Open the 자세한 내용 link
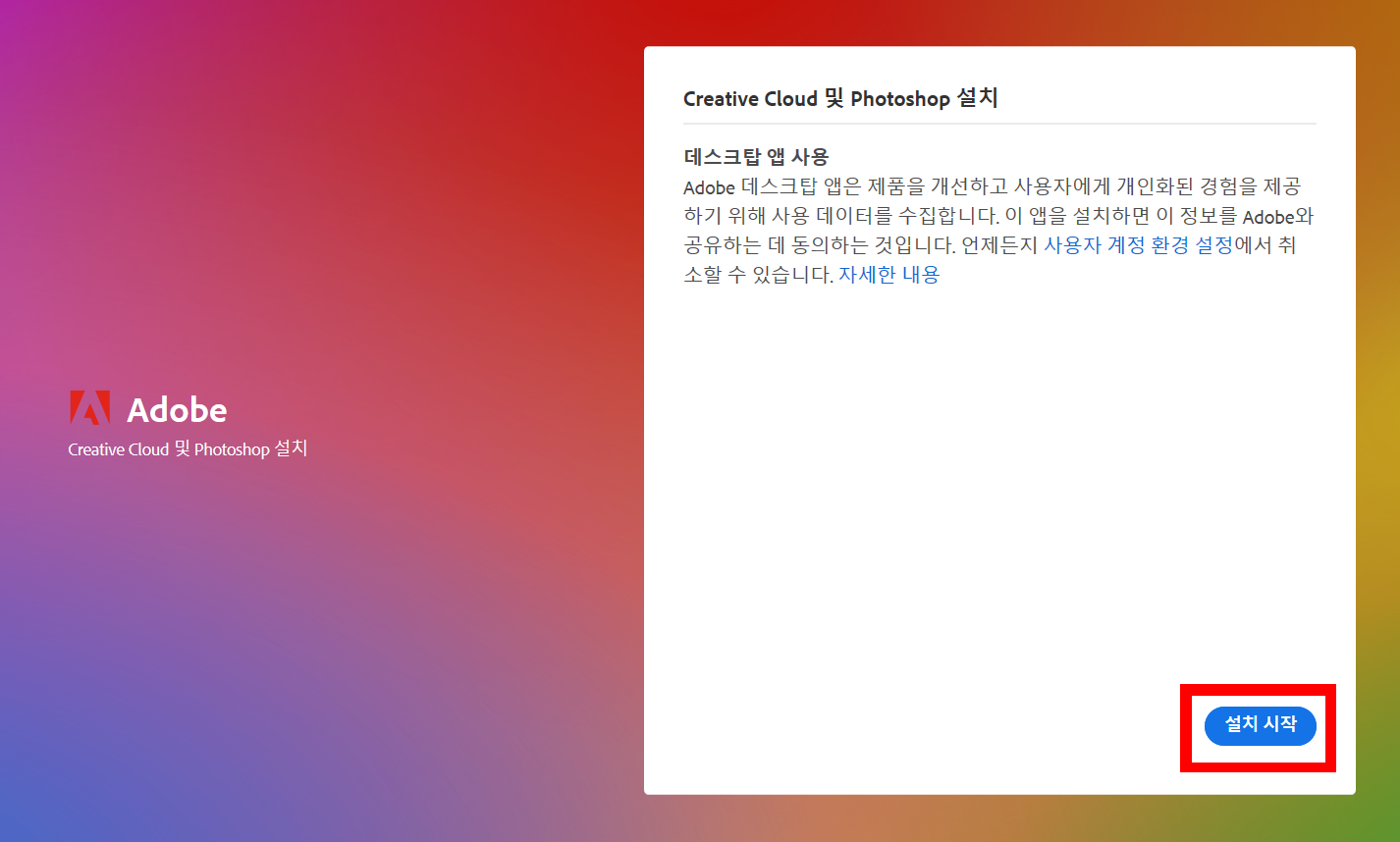Viewport: 1400px width, 842px height. pyautogui.click(x=888, y=275)
